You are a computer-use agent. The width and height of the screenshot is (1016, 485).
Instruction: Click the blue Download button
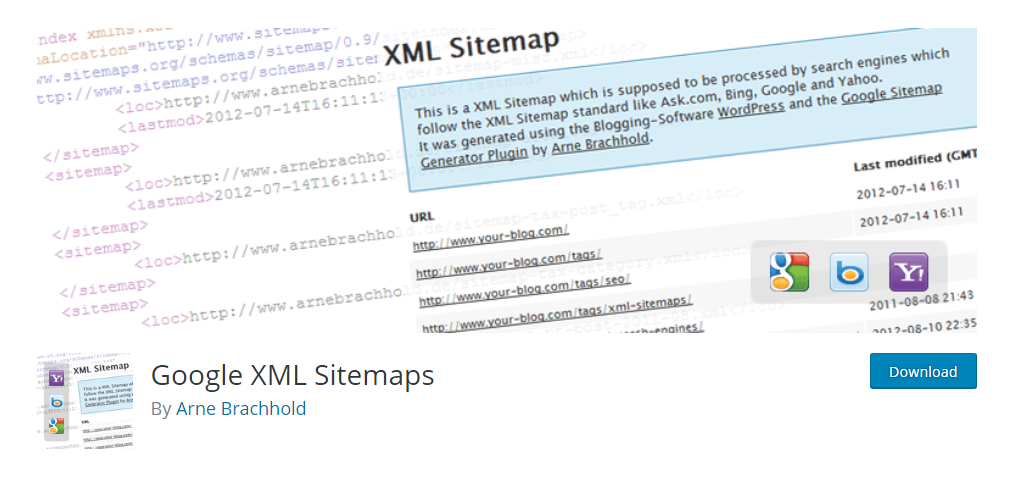pyautogui.click(x=923, y=371)
